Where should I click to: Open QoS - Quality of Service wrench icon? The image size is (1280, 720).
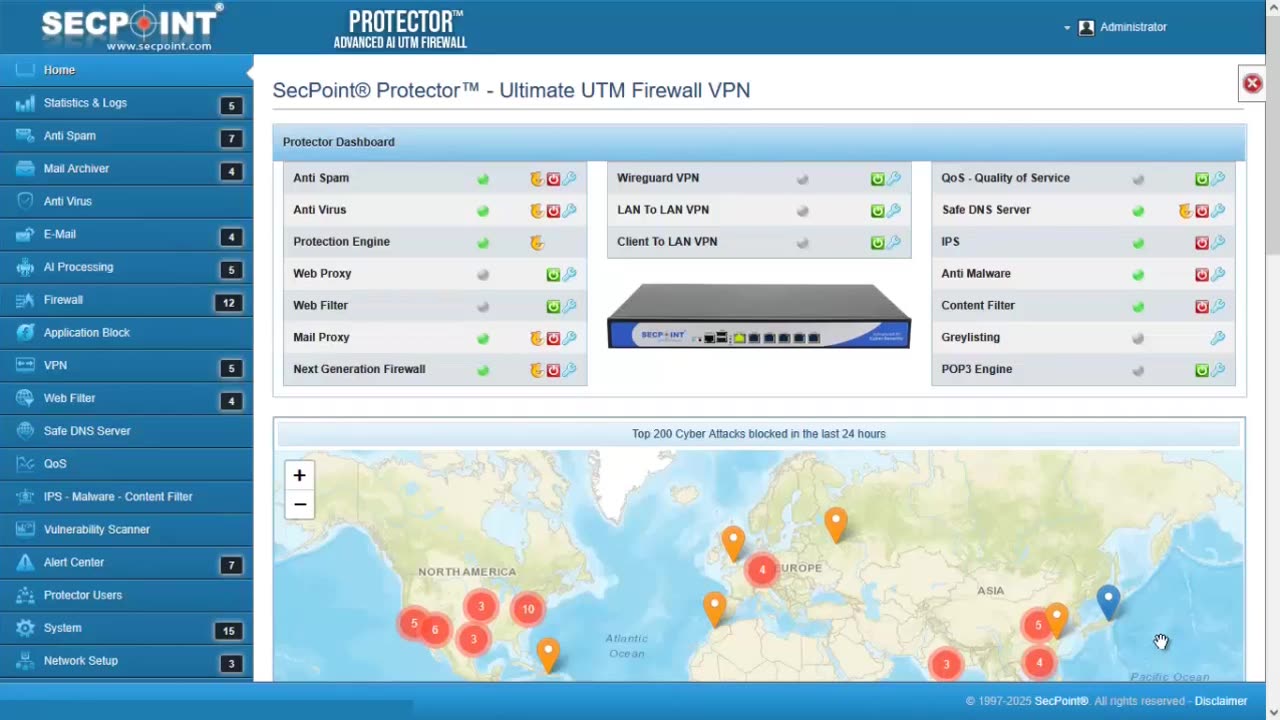point(1218,179)
